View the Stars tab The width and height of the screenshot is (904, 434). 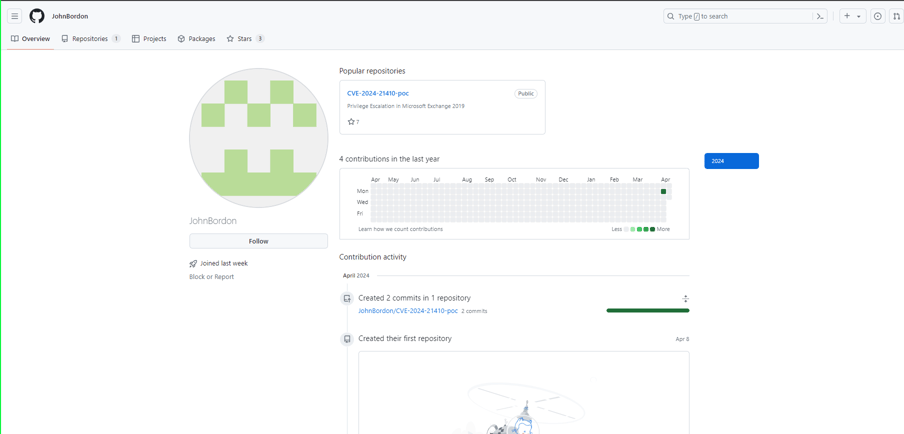245,39
